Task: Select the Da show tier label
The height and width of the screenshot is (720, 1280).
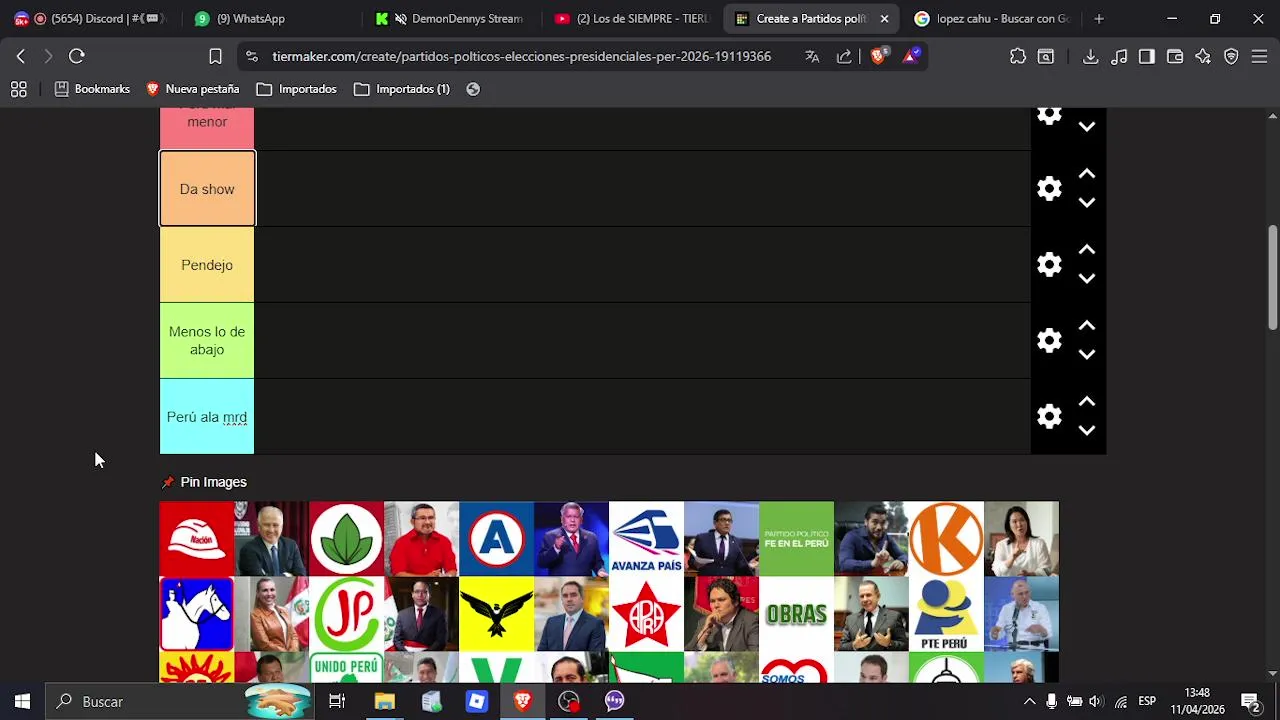Action: tap(207, 189)
